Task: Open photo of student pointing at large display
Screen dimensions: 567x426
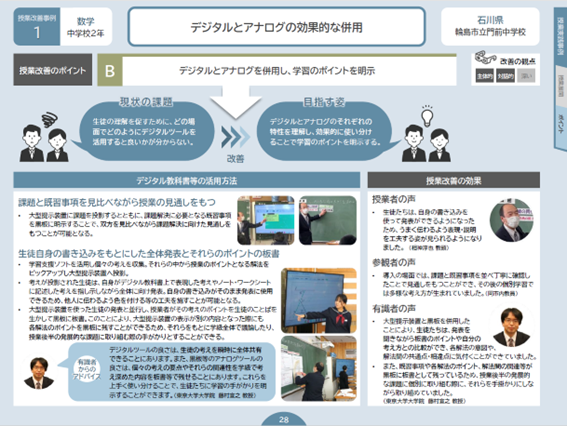Action: coord(319,301)
